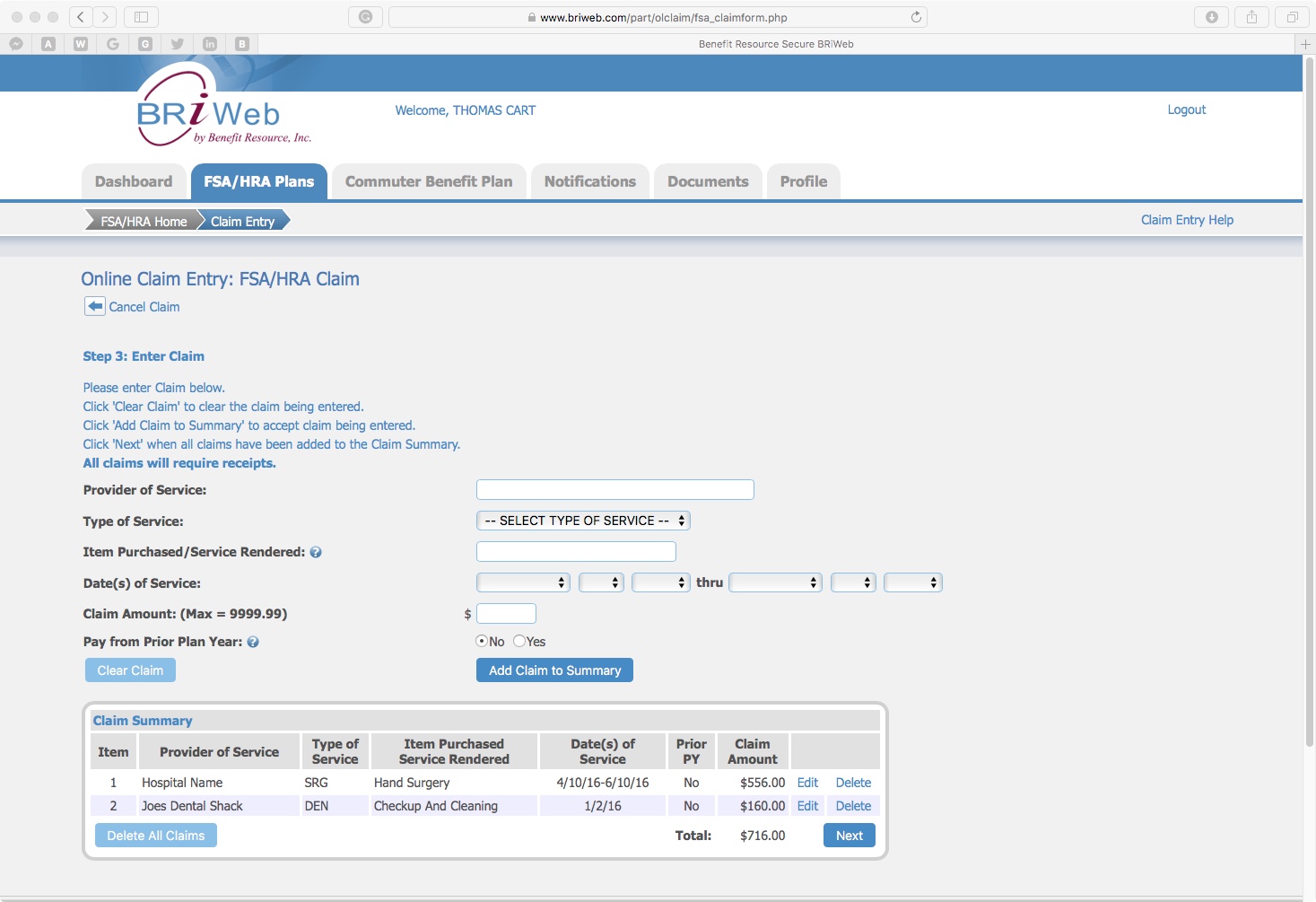Click the browser back navigation arrow
1316x902 pixels.
79,15
